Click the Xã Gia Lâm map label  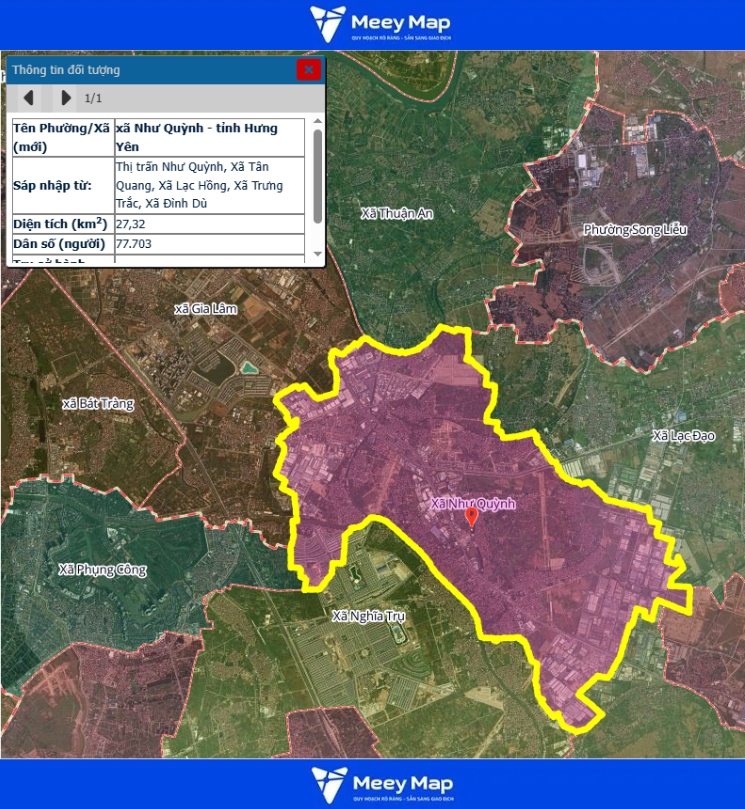pos(205,309)
